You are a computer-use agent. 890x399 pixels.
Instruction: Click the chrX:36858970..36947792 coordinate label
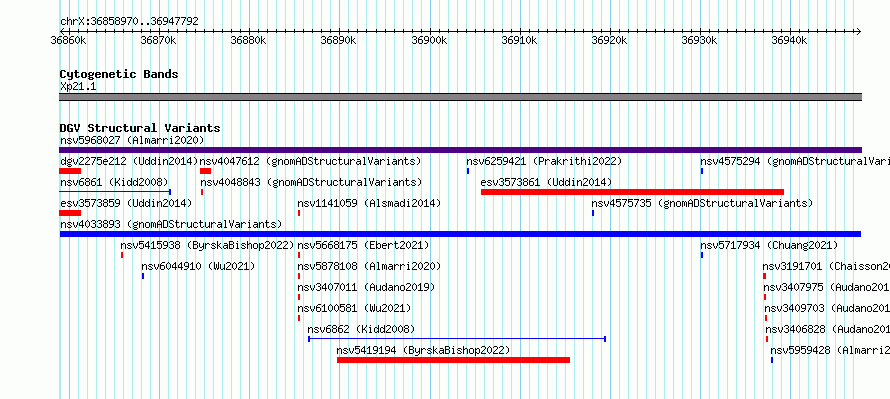(129, 21)
